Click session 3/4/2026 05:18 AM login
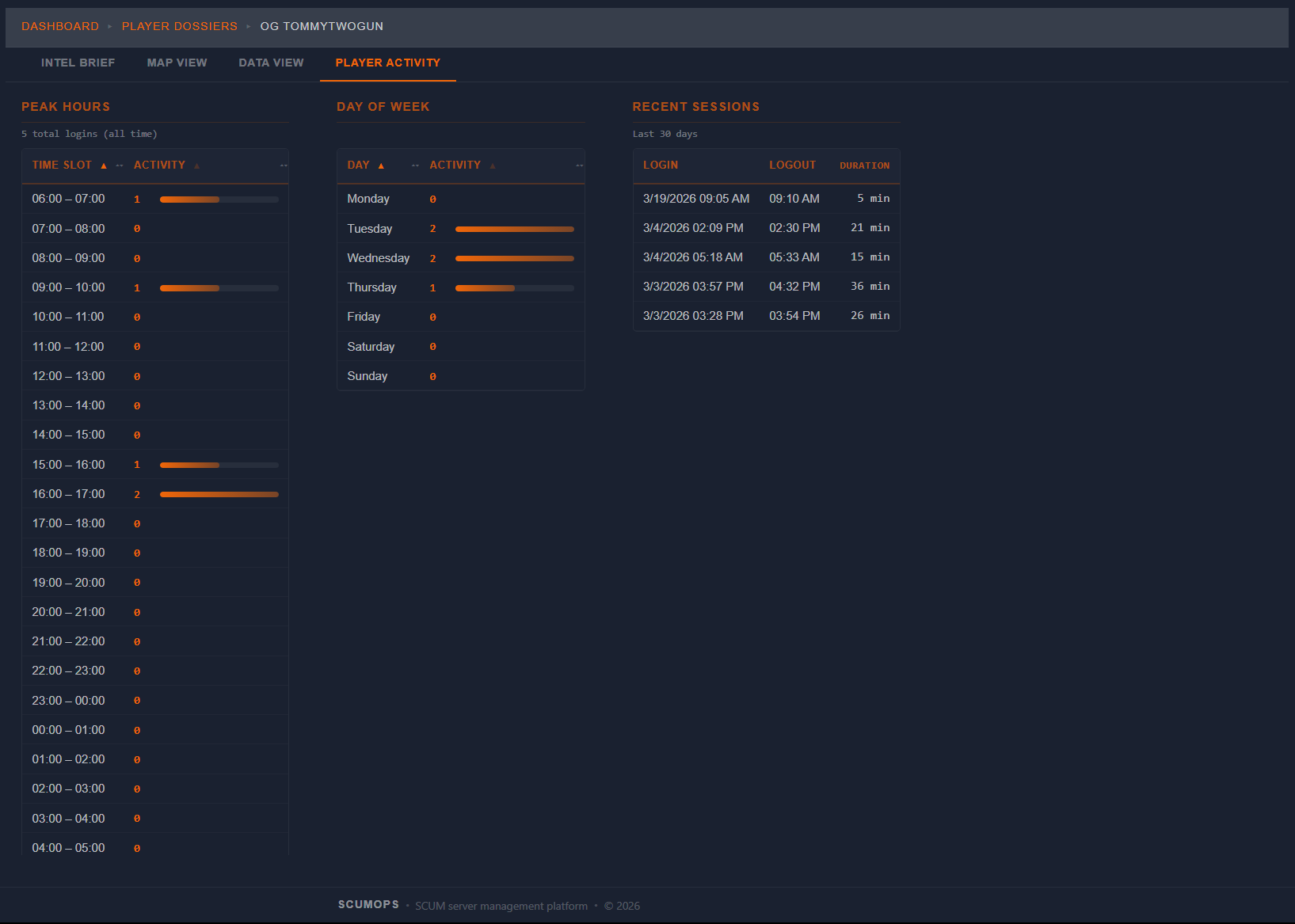This screenshot has height=924, width=1295. [x=693, y=257]
